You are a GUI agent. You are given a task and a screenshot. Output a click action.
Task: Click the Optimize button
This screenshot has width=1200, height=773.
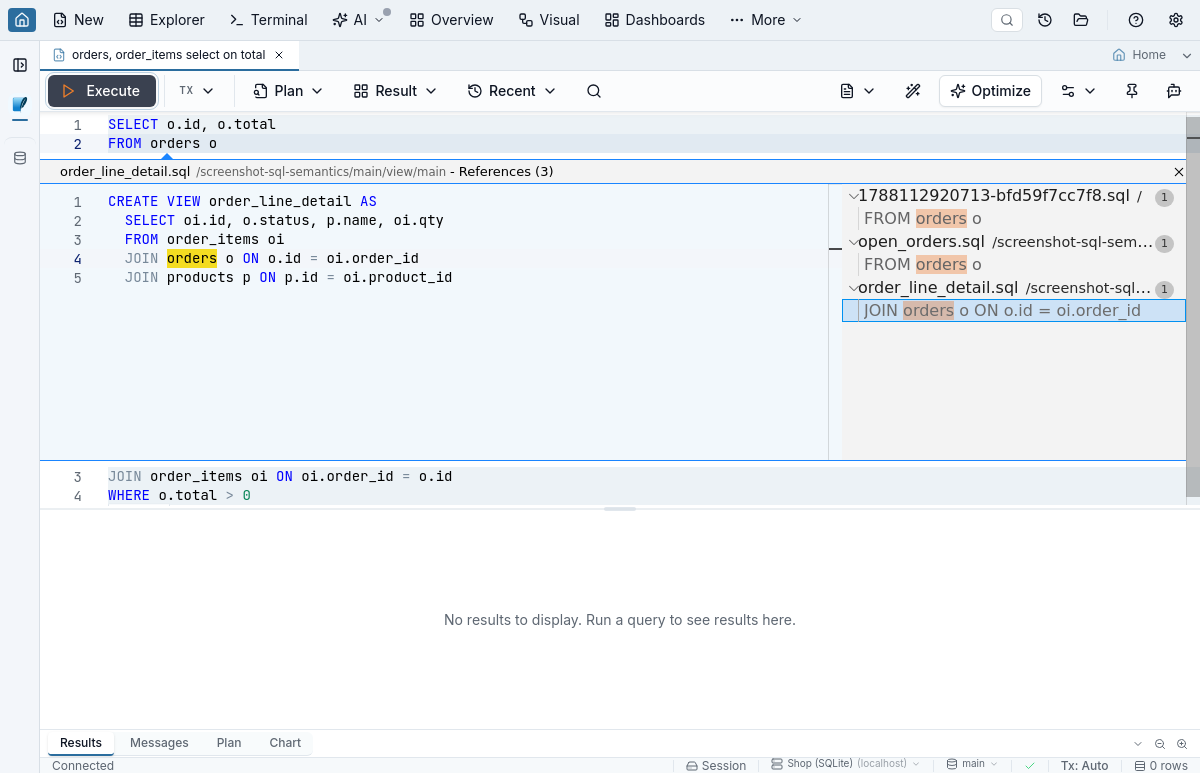coord(990,91)
